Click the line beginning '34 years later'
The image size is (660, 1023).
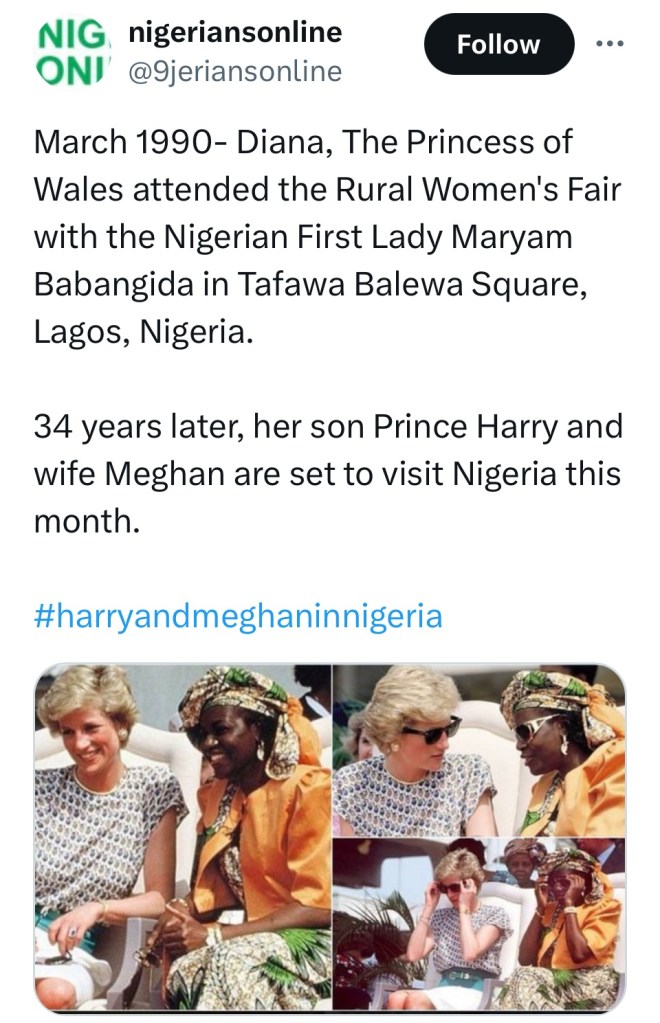(327, 427)
